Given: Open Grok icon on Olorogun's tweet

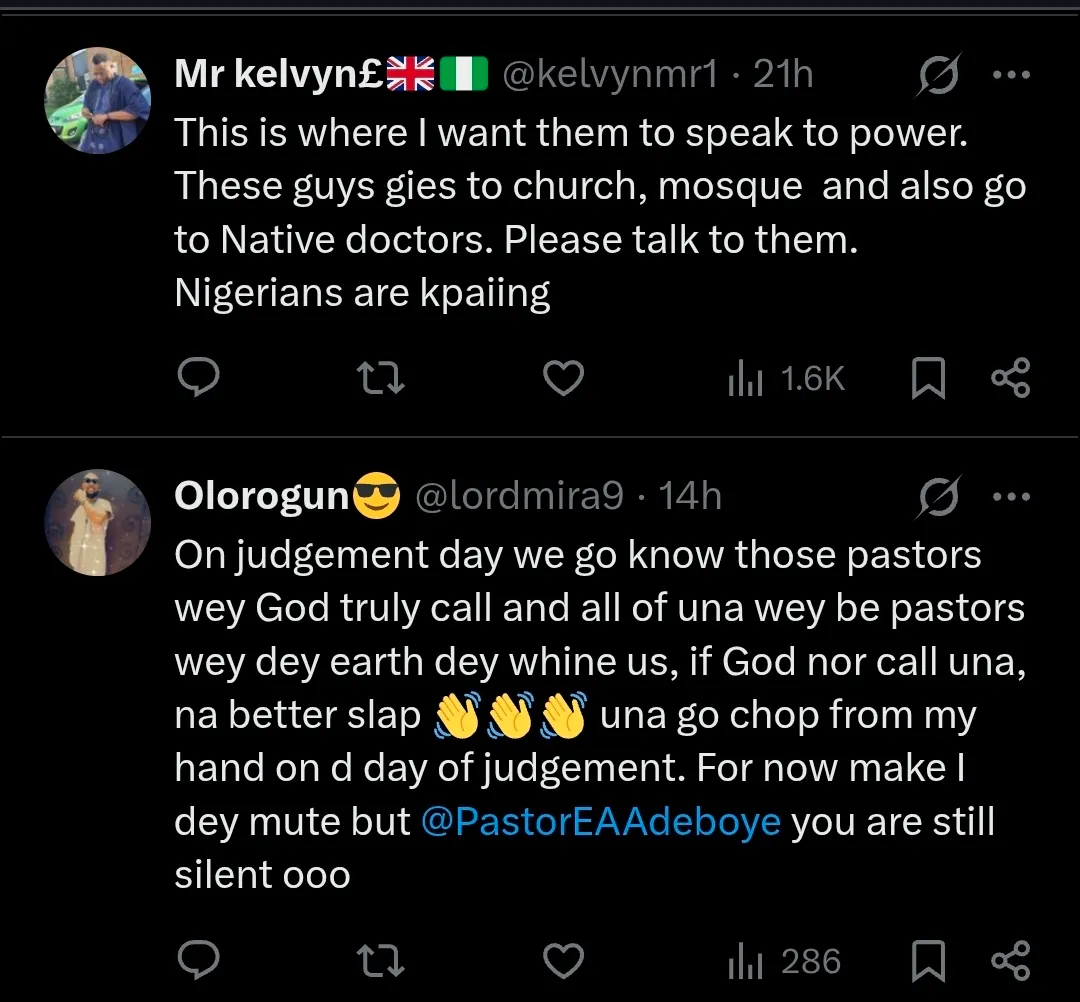Looking at the screenshot, I should (x=936, y=496).
